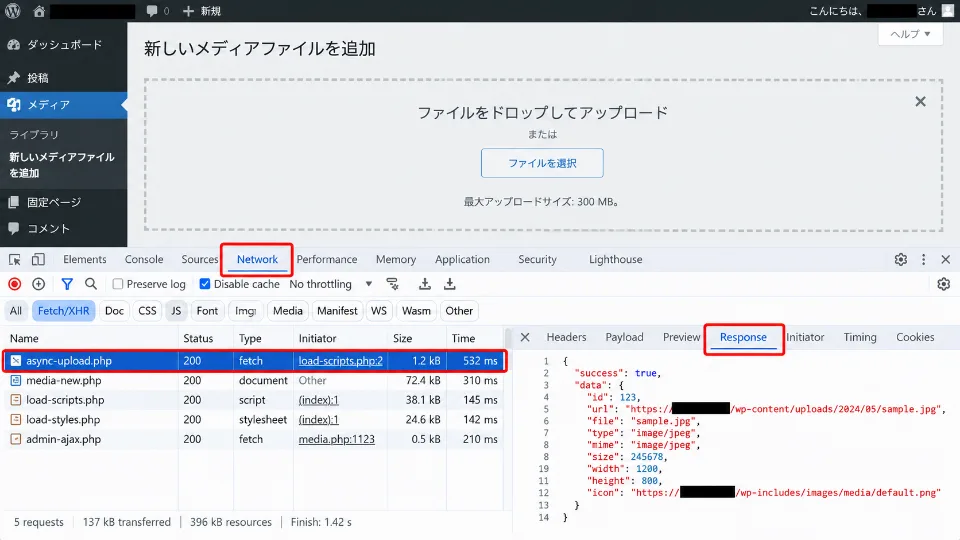The image size is (960, 540).
Task: Toggle the Doc filter chip
Action: (114, 311)
